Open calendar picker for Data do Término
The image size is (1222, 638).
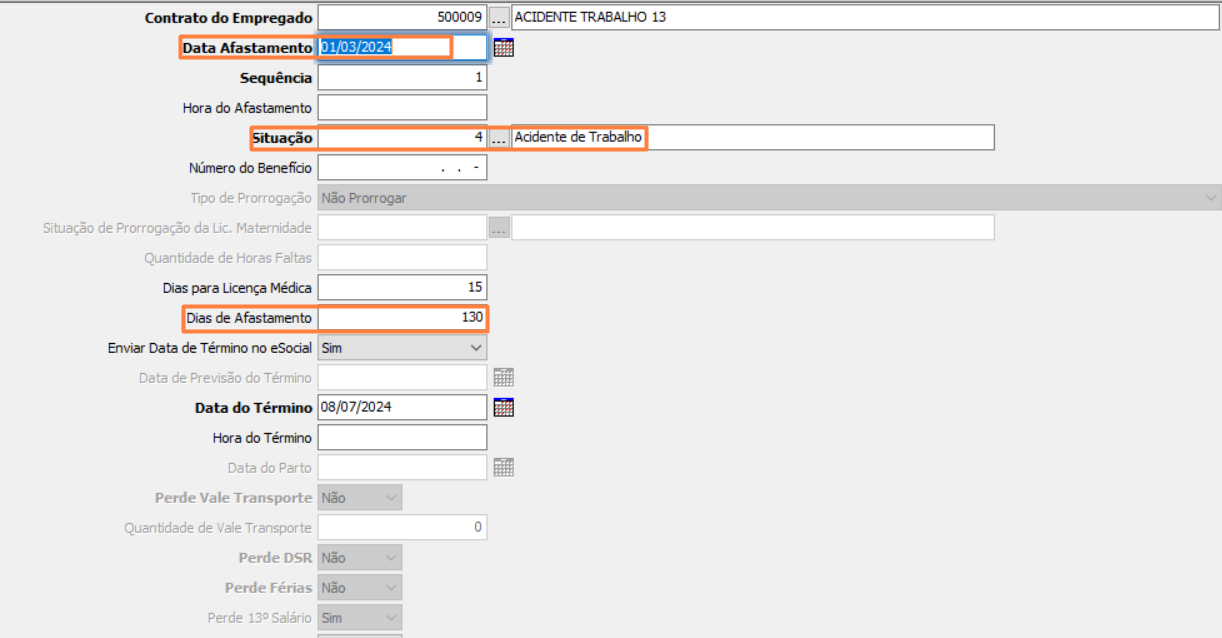[x=504, y=408]
